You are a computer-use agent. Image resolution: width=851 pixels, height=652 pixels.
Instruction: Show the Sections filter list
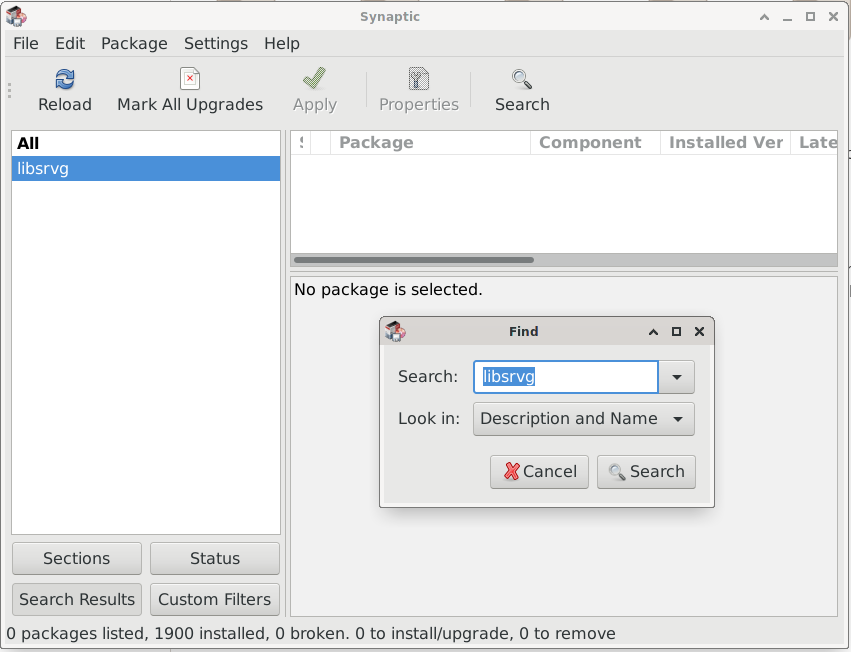(x=77, y=559)
